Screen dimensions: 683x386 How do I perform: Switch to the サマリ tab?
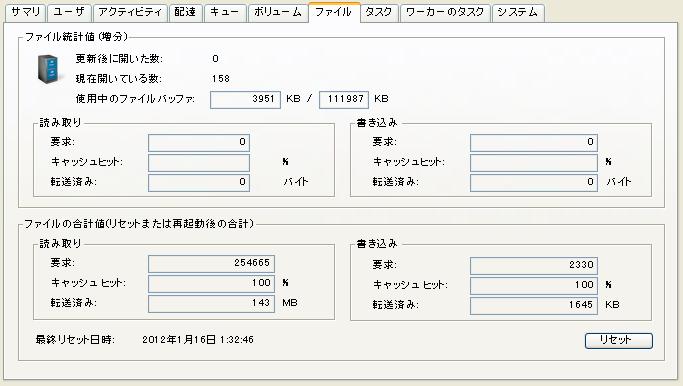[25, 12]
